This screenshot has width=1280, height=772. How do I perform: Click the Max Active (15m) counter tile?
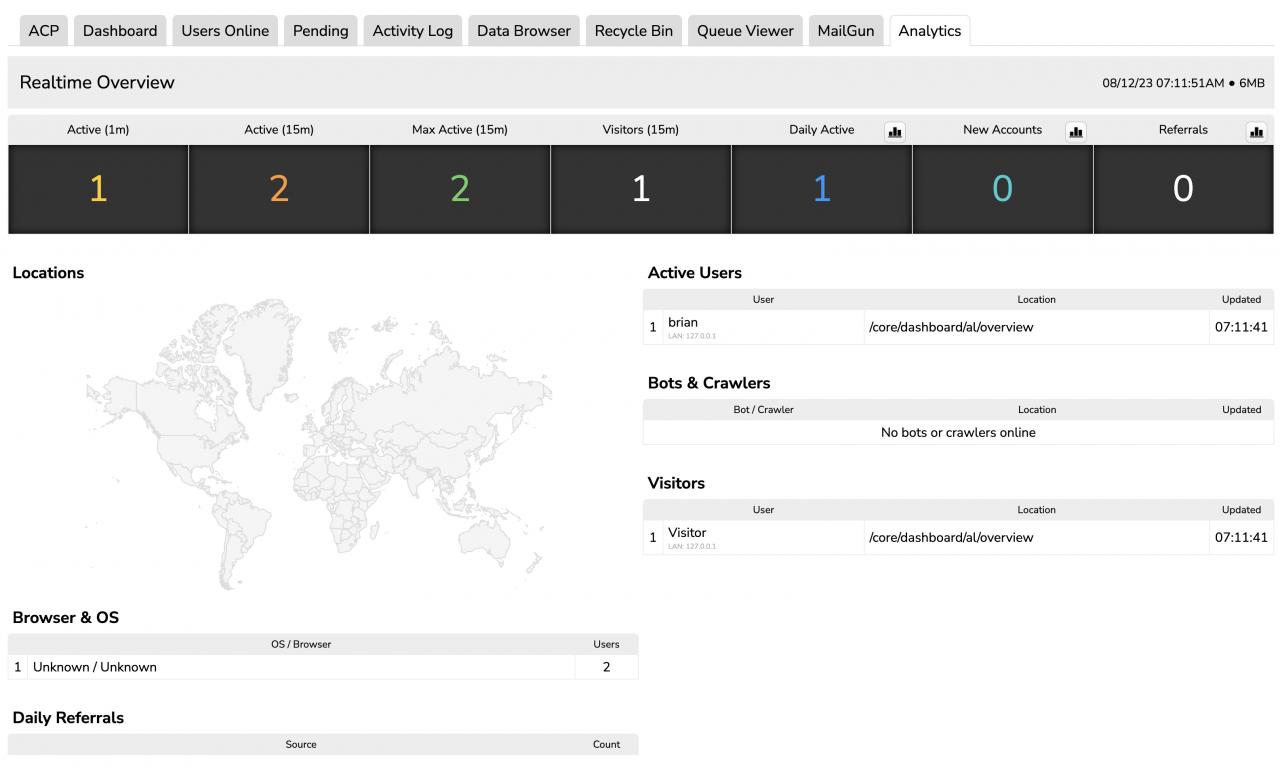coord(460,189)
